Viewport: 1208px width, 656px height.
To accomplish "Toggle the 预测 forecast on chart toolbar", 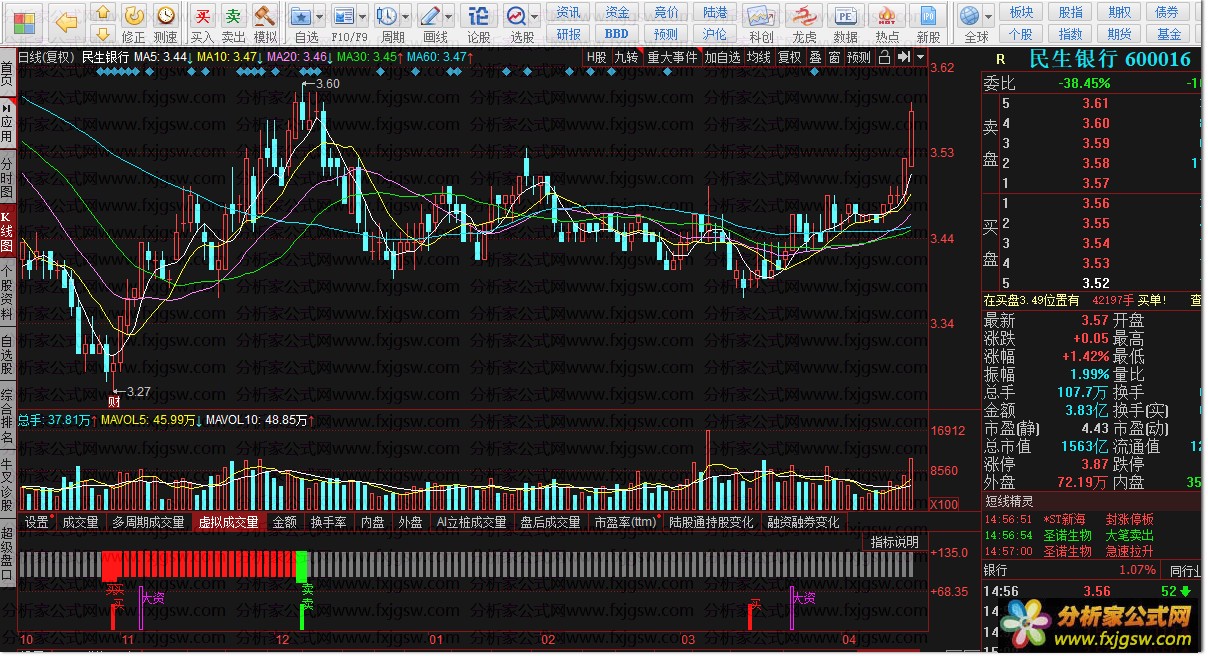I will (859, 57).
